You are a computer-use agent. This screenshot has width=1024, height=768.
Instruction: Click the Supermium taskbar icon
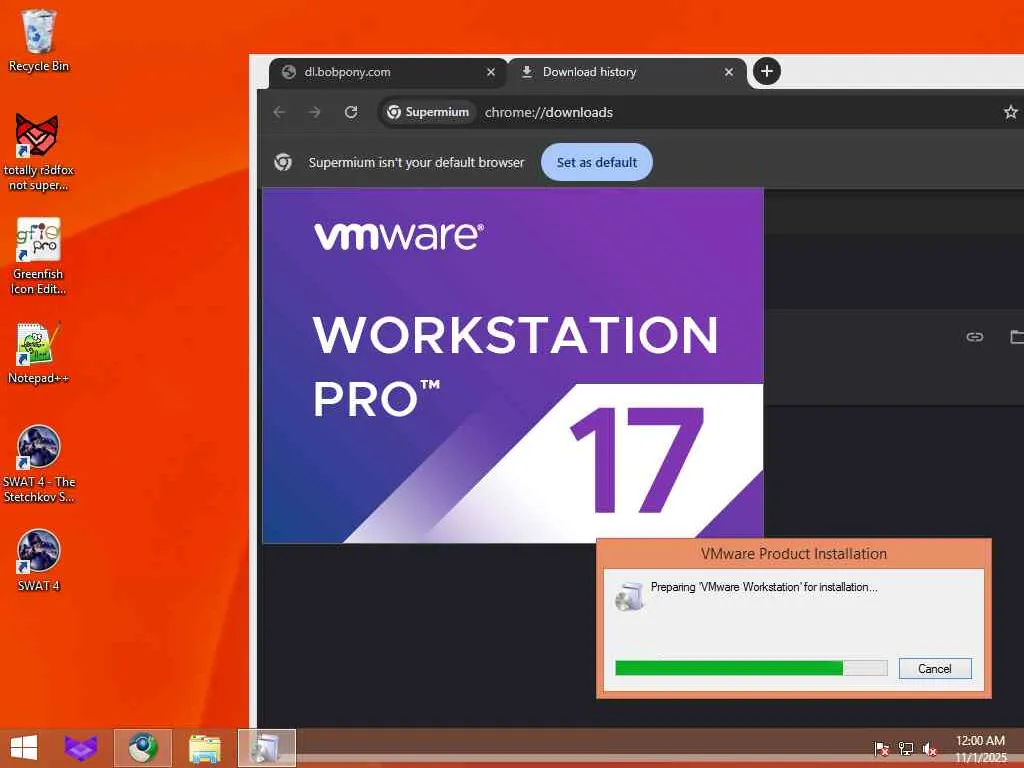tap(143, 748)
